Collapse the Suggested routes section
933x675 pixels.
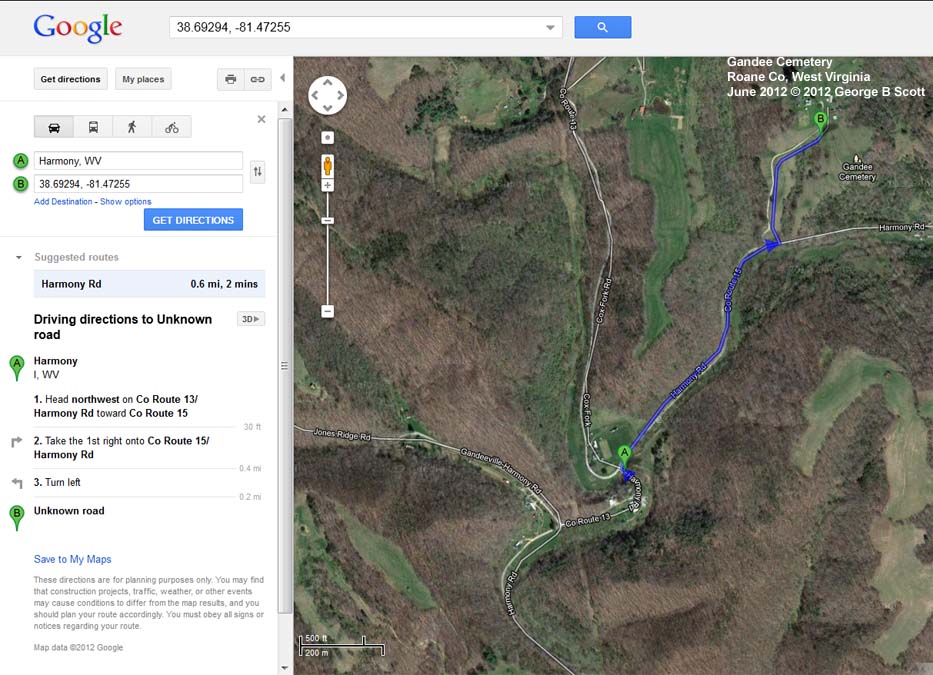[18, 258]
